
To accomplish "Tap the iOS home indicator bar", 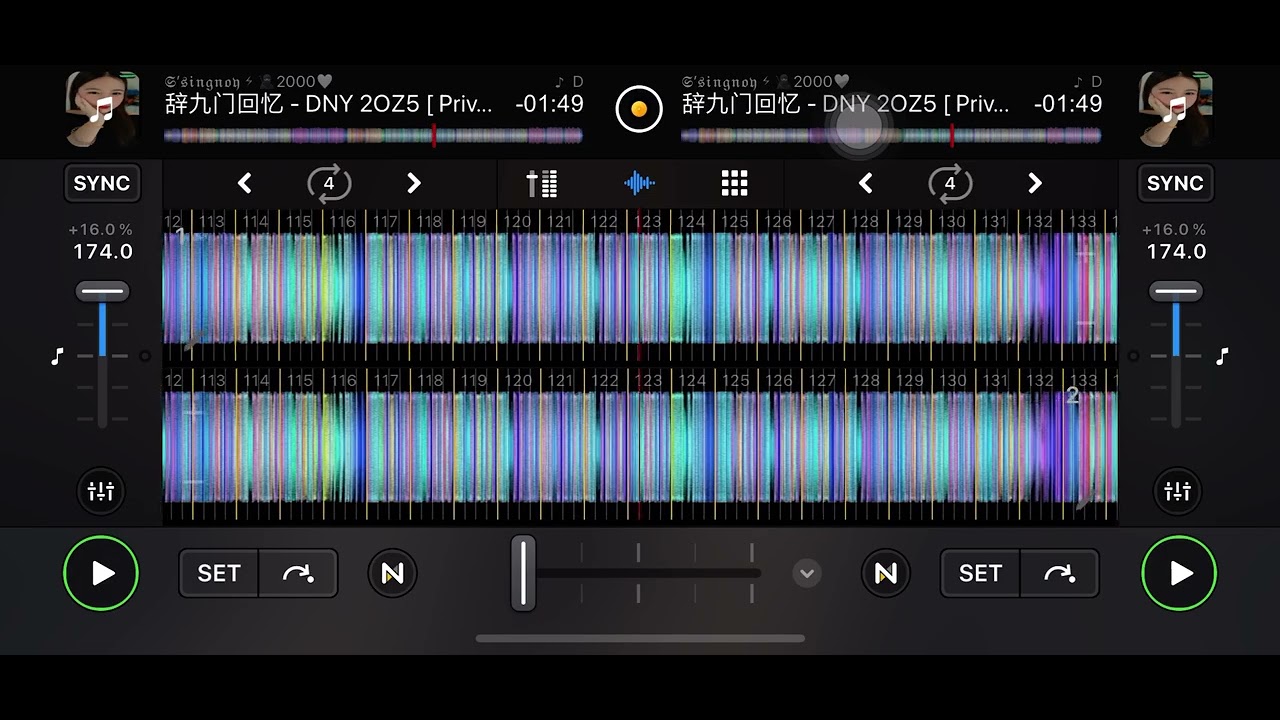I will click(640, 638).
